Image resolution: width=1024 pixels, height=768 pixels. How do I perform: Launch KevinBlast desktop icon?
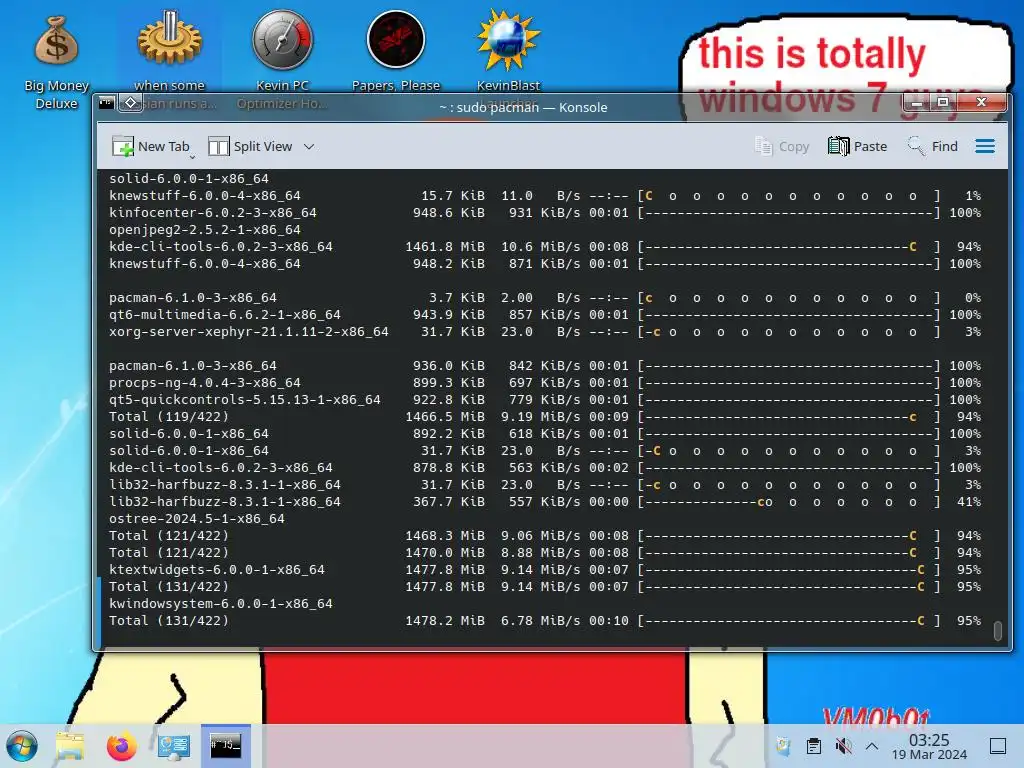click(x=508, y=48)
